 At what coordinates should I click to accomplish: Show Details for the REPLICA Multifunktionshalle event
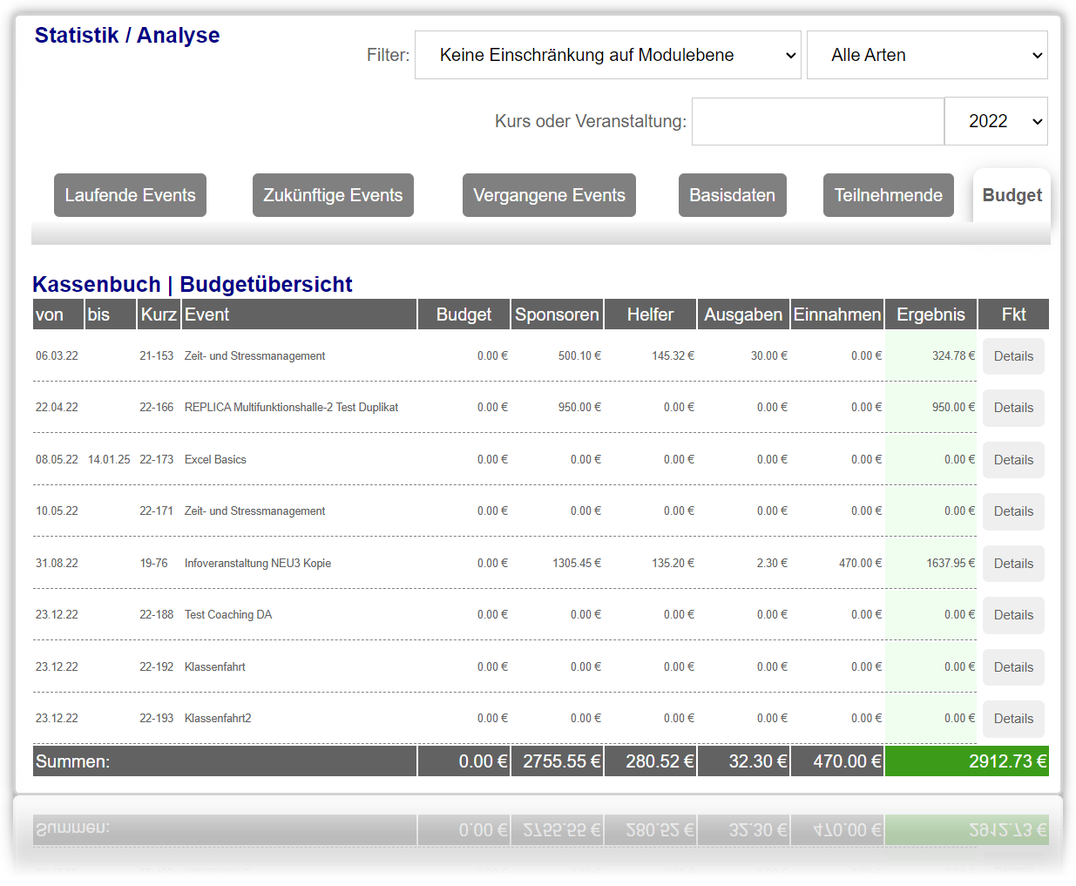pos(1014,408)
